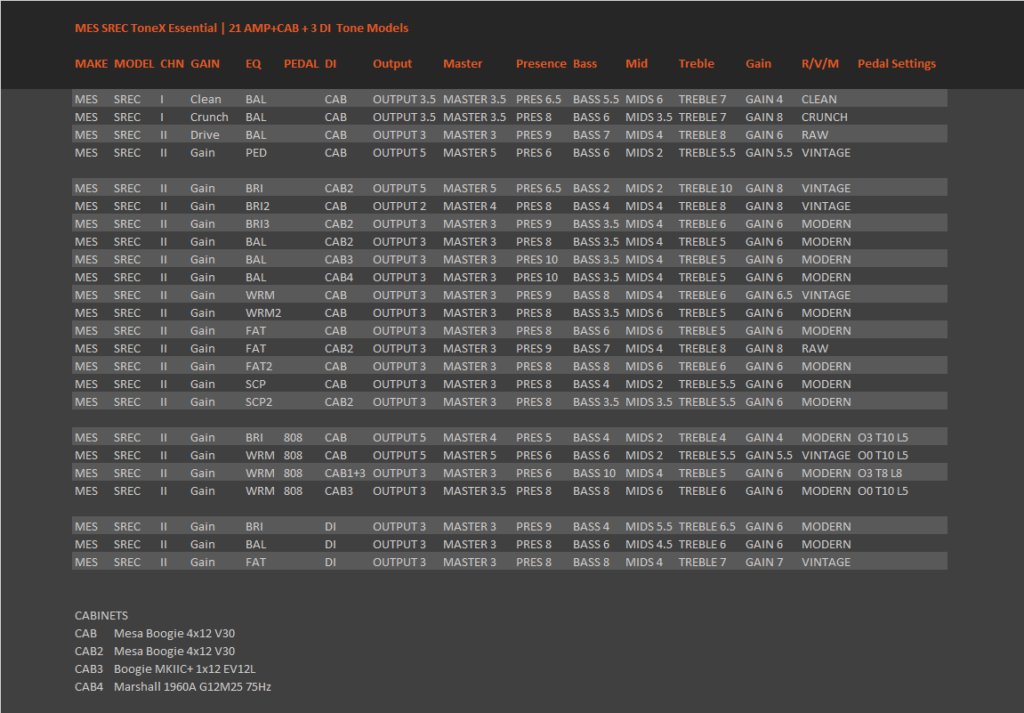Click the GAIN 7 cell in last row
This screenshot has width=1024, height=713.
[x=764, y=562]
